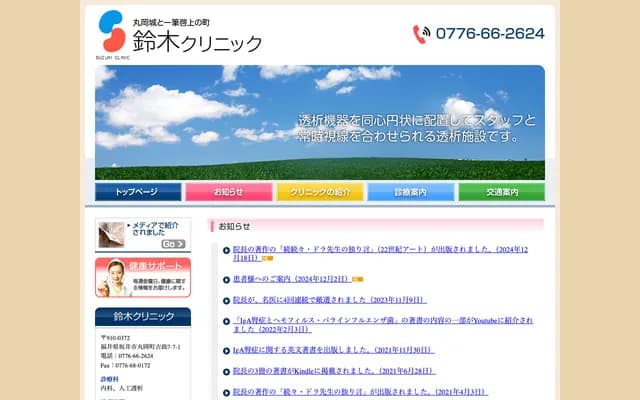Click the new-mark icon after 患者様へのご案内
Image resolution: width=640 pixels, height=400 pixels.
358,280
